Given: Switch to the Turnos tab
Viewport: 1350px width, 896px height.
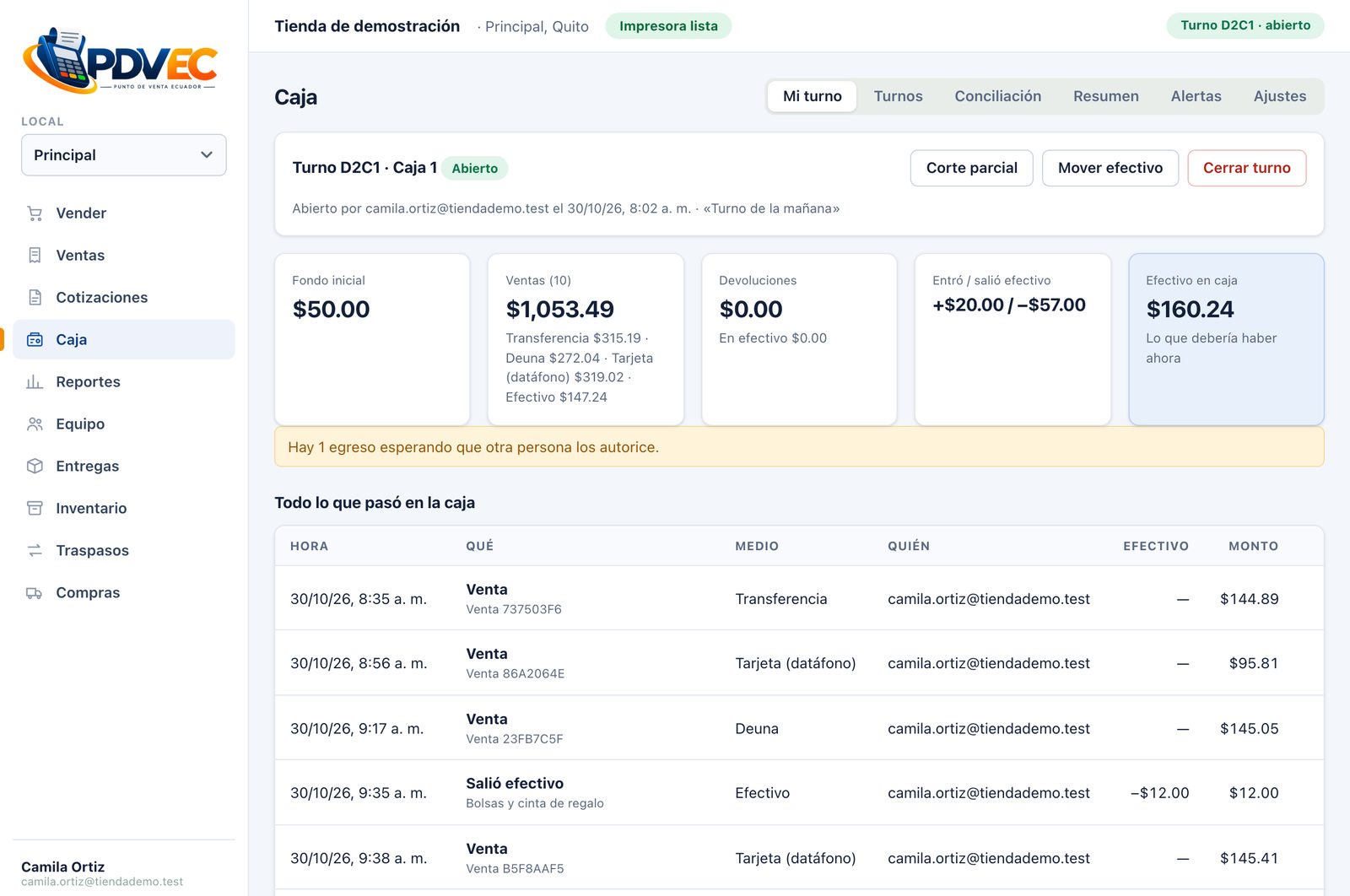Looking at the screenshot, I should pos(898,96).
